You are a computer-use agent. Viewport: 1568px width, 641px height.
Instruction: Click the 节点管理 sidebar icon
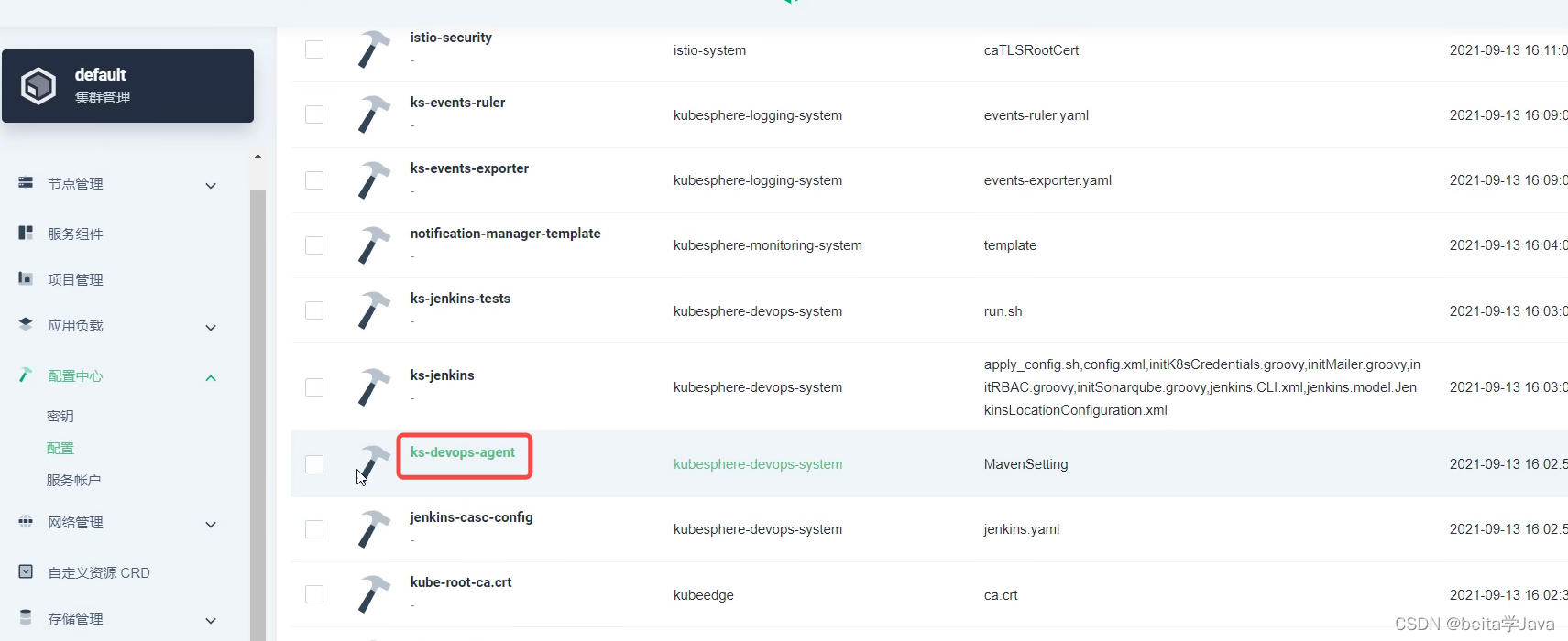pyautogui.click(x=26, y=183)
